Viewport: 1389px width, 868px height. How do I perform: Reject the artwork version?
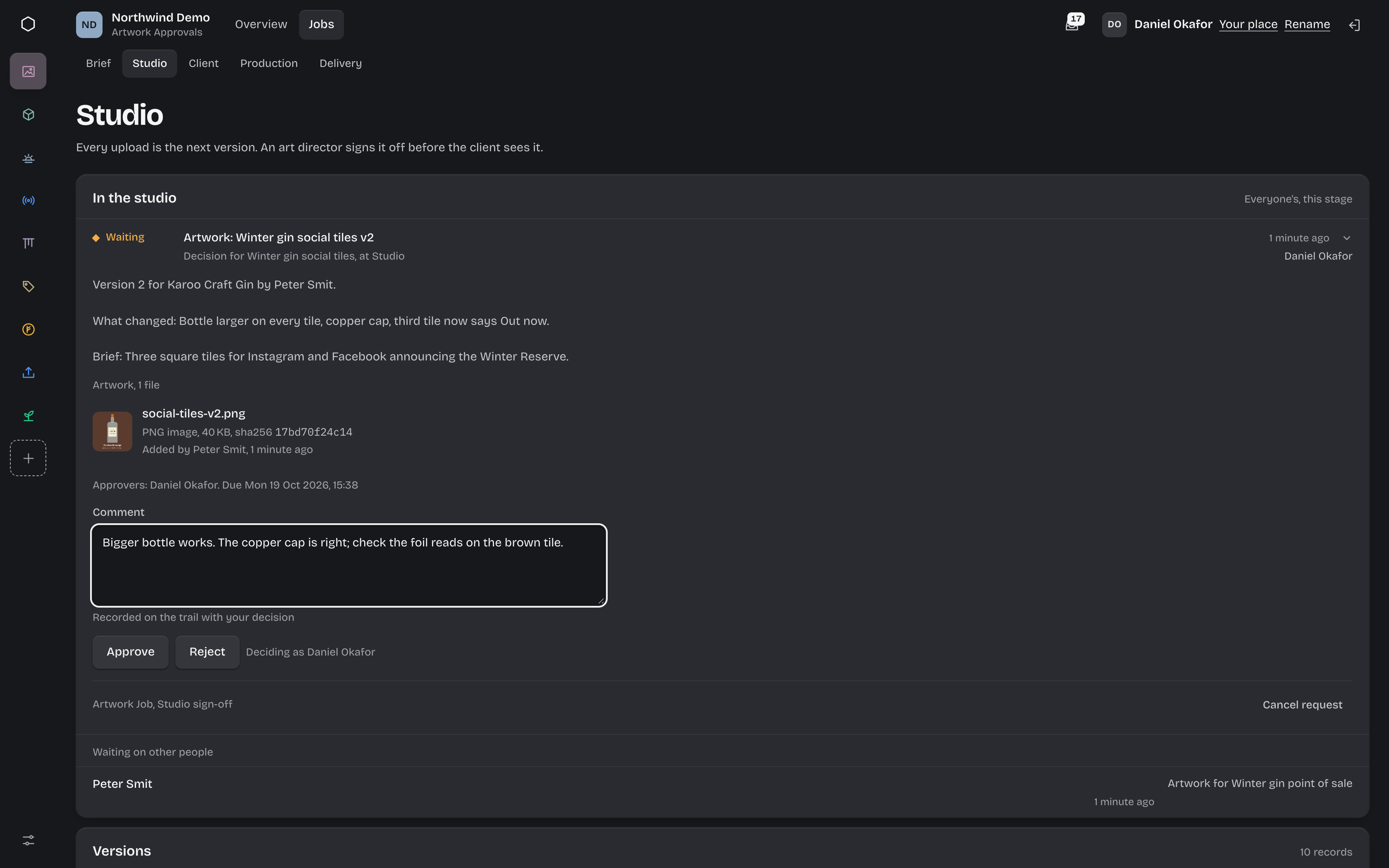point(207,651)
